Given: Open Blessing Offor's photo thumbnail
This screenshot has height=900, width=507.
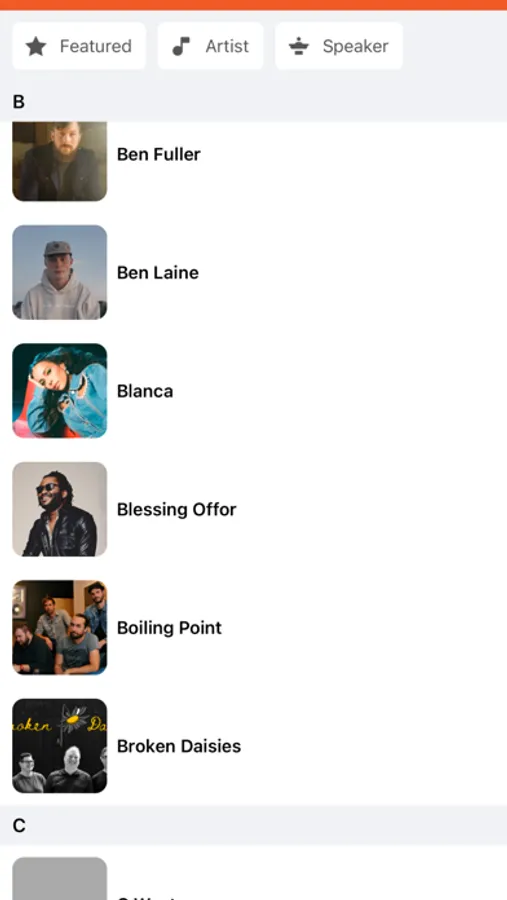Looking at the screenshot, I should point(60,509).
